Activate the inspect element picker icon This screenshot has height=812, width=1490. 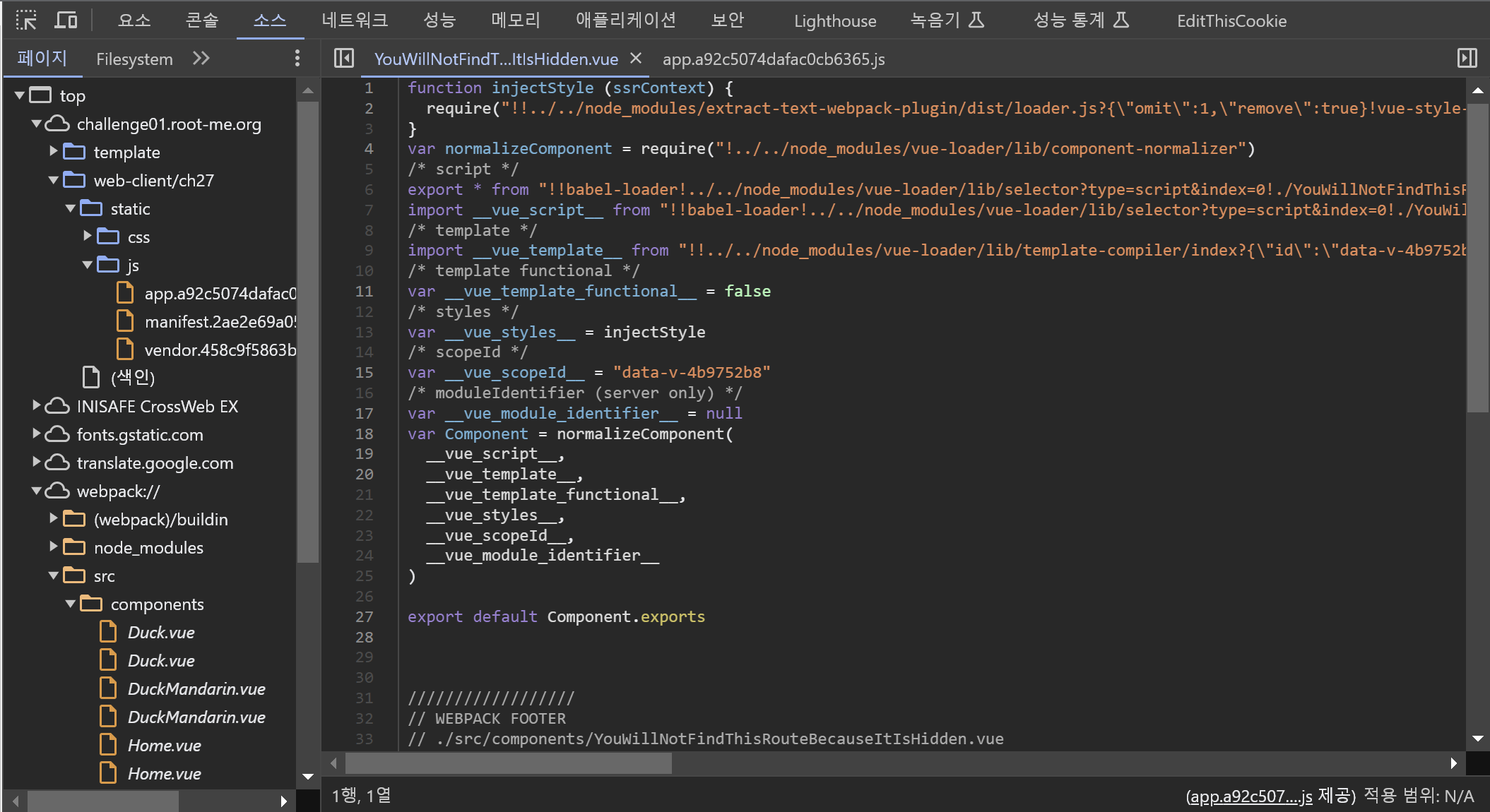tap(26, 20)
